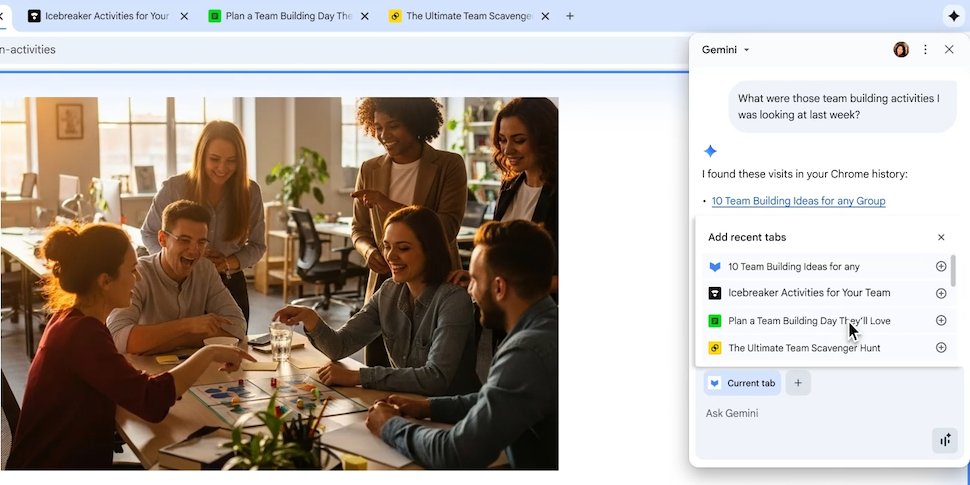Add 'Icebreaker Activities' tab with plus icon
Screen dimensions: 970x485
pos(941,293)
